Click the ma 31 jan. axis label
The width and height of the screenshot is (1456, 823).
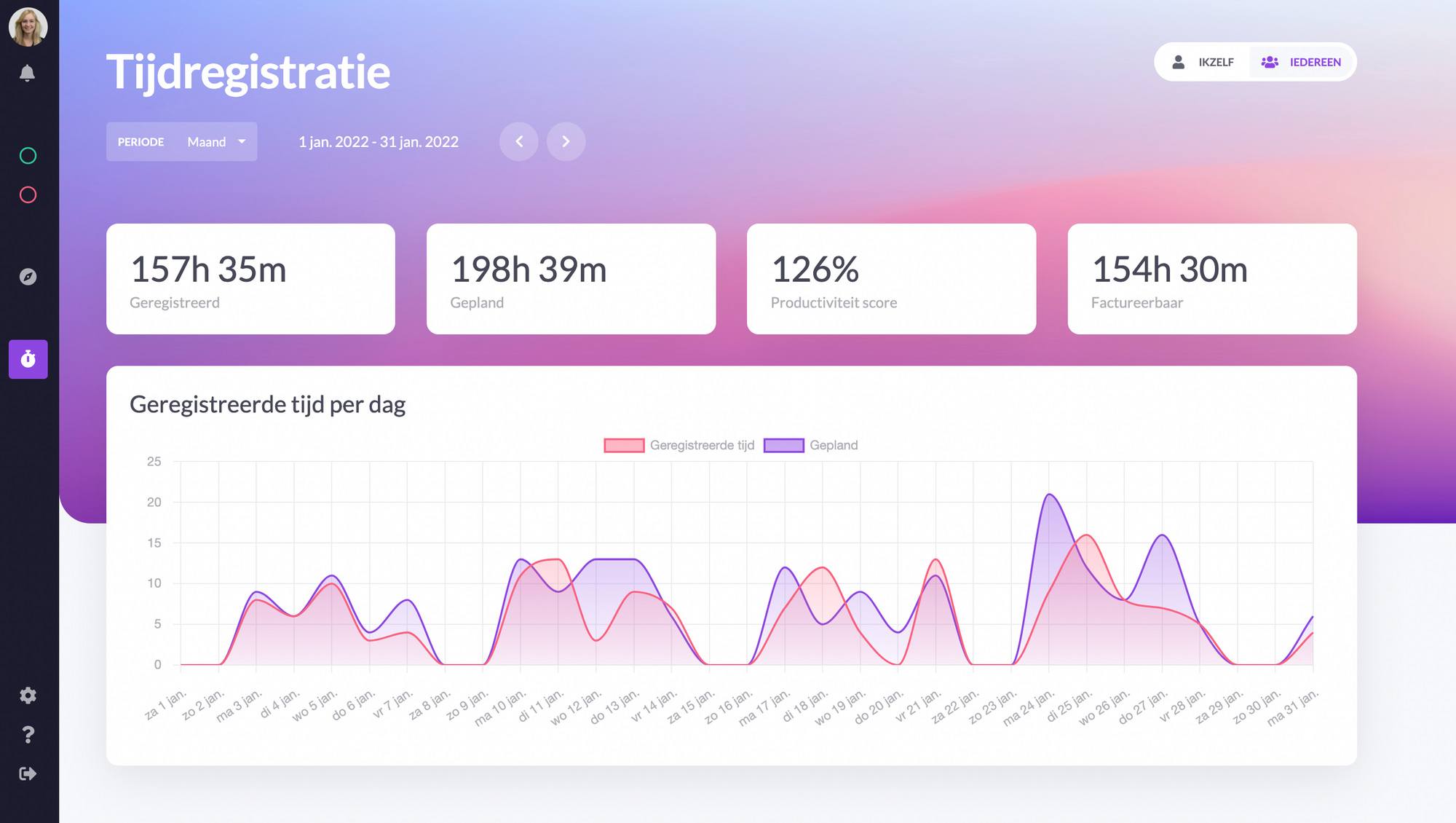click(1293, 707)
